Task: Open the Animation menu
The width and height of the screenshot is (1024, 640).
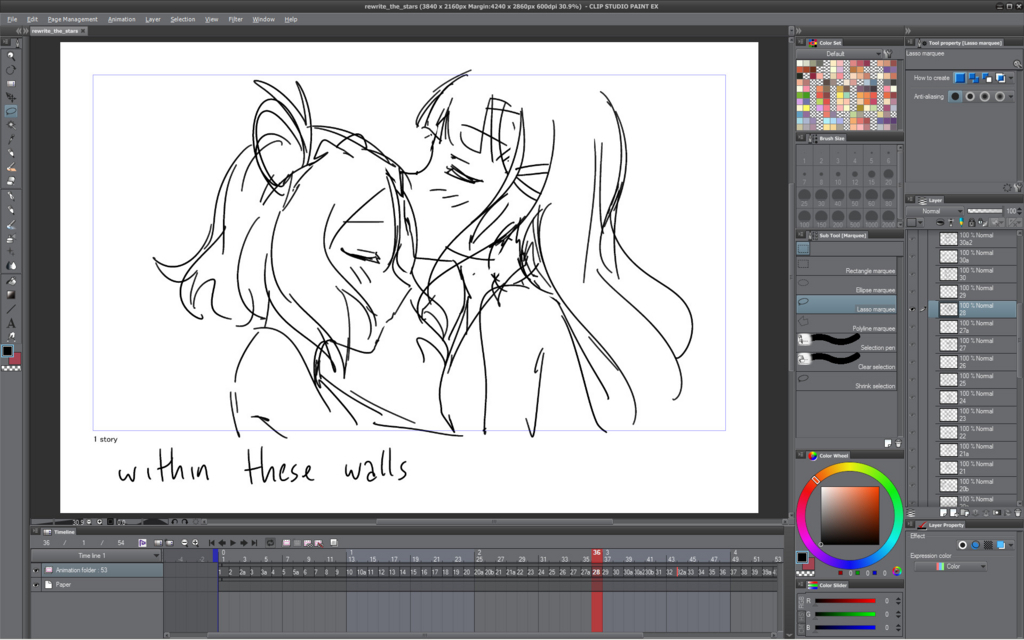Action: coord(121,19)
